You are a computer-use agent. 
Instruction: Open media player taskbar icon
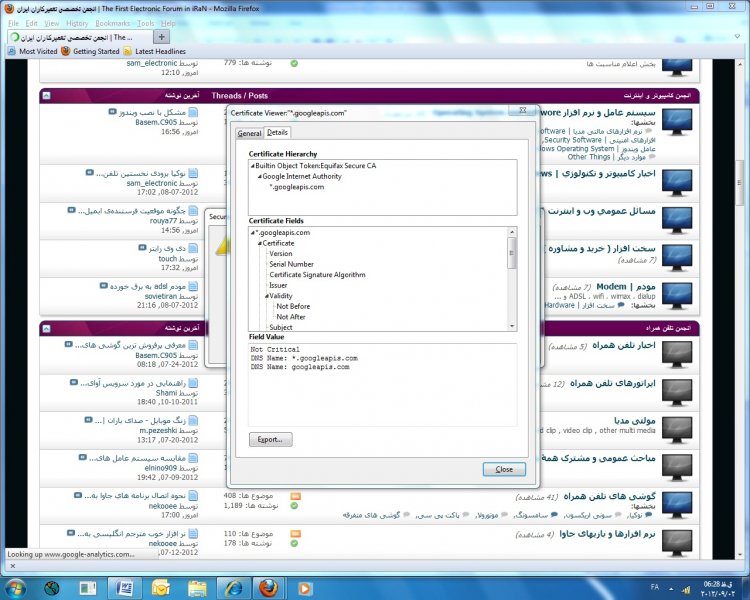click(x=305, y=588)
